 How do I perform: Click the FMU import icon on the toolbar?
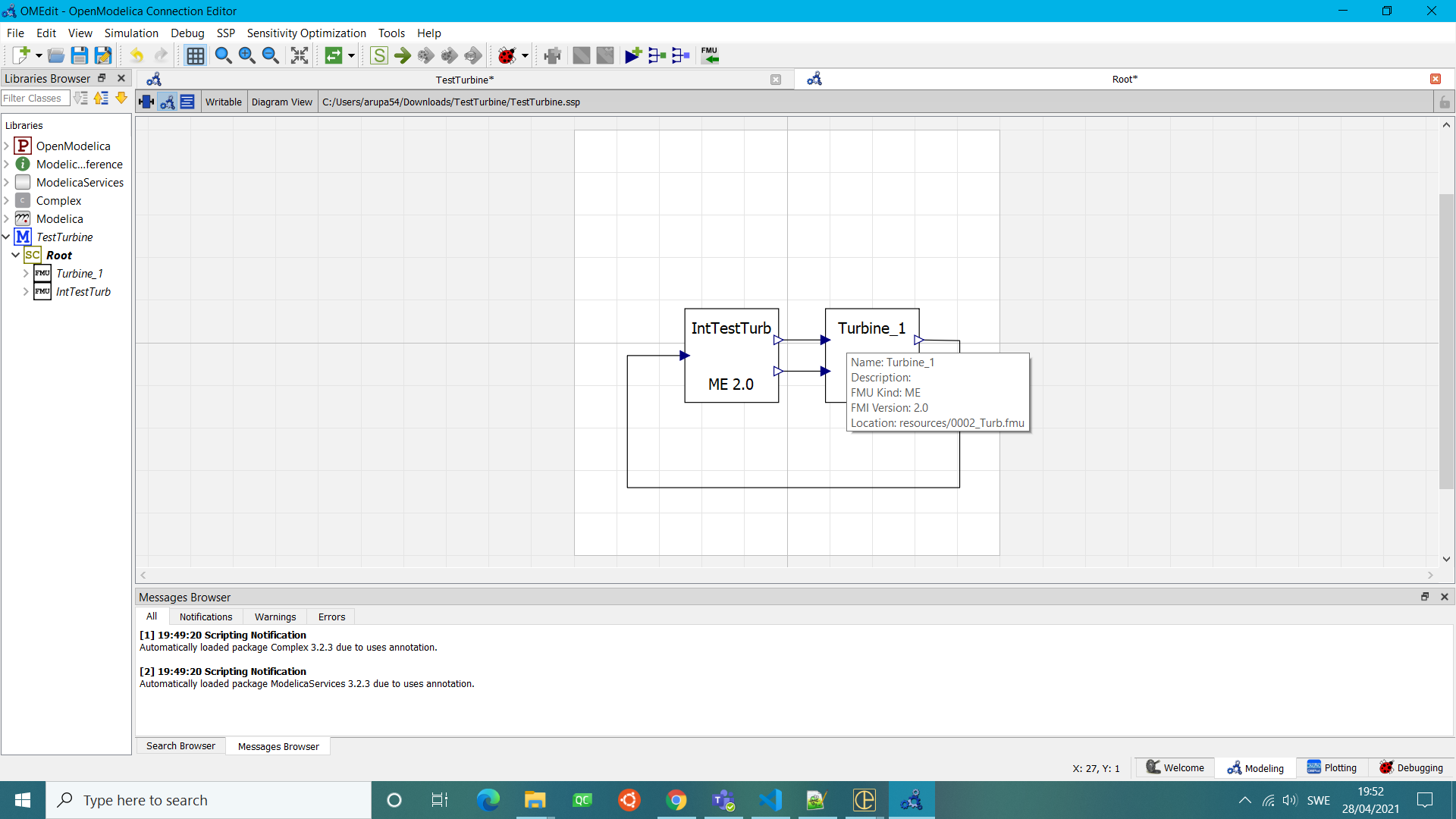[711, 55]
